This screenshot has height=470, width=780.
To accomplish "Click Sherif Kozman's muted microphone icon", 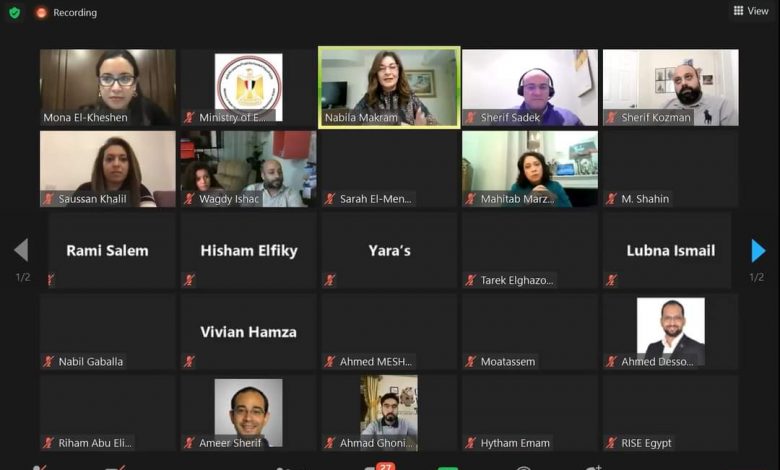I will pos(611,118).
